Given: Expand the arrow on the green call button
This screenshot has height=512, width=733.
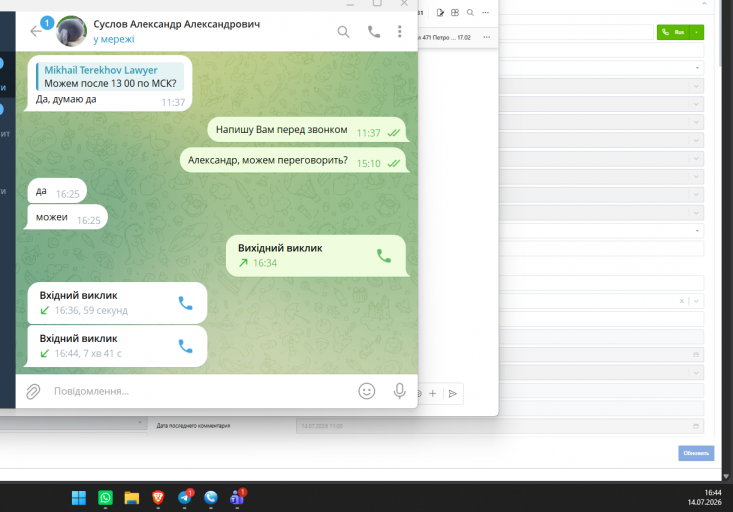Looking at the screenshot, I should pyautogui.click(x=697, y=32).
